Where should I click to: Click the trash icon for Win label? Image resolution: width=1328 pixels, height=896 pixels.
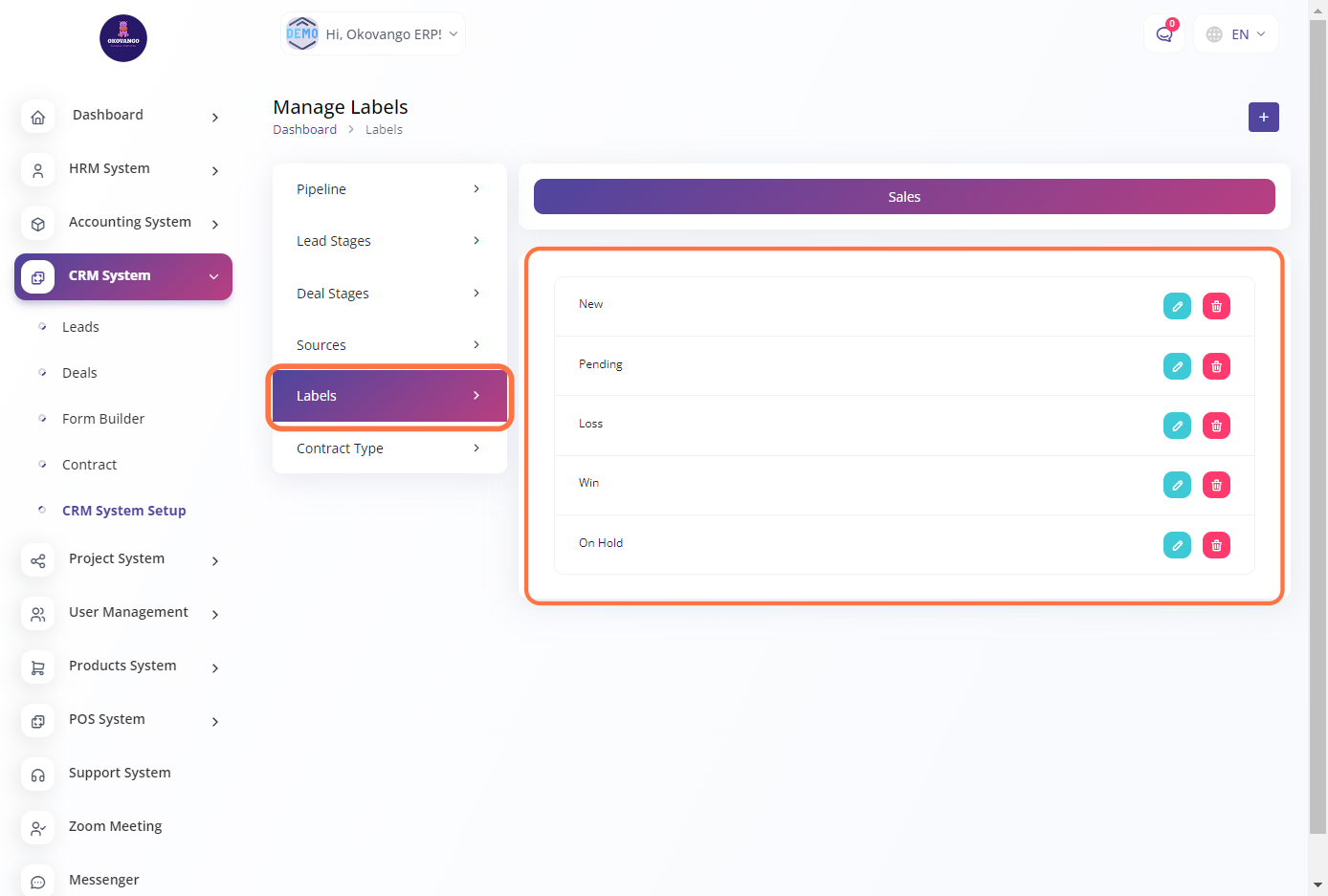[1216, 485]
